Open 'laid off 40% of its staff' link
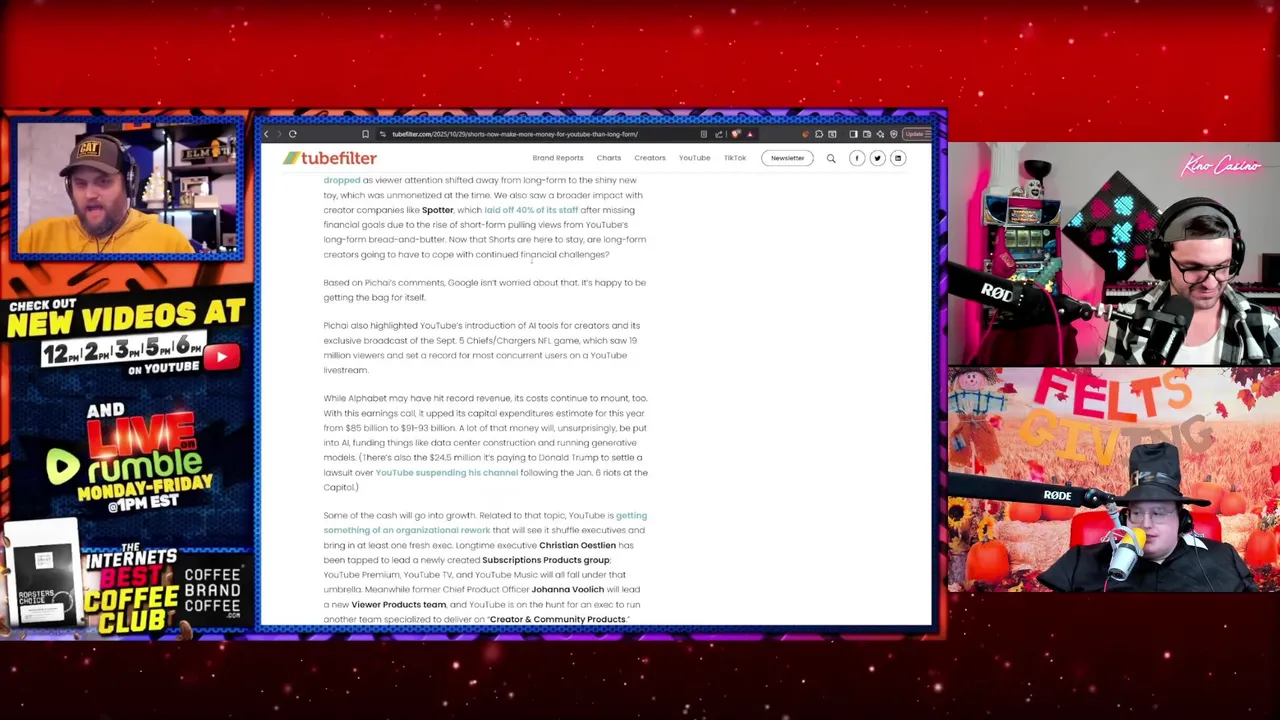Viewport: 1280px width, 720px height. (x=531, y=210)
